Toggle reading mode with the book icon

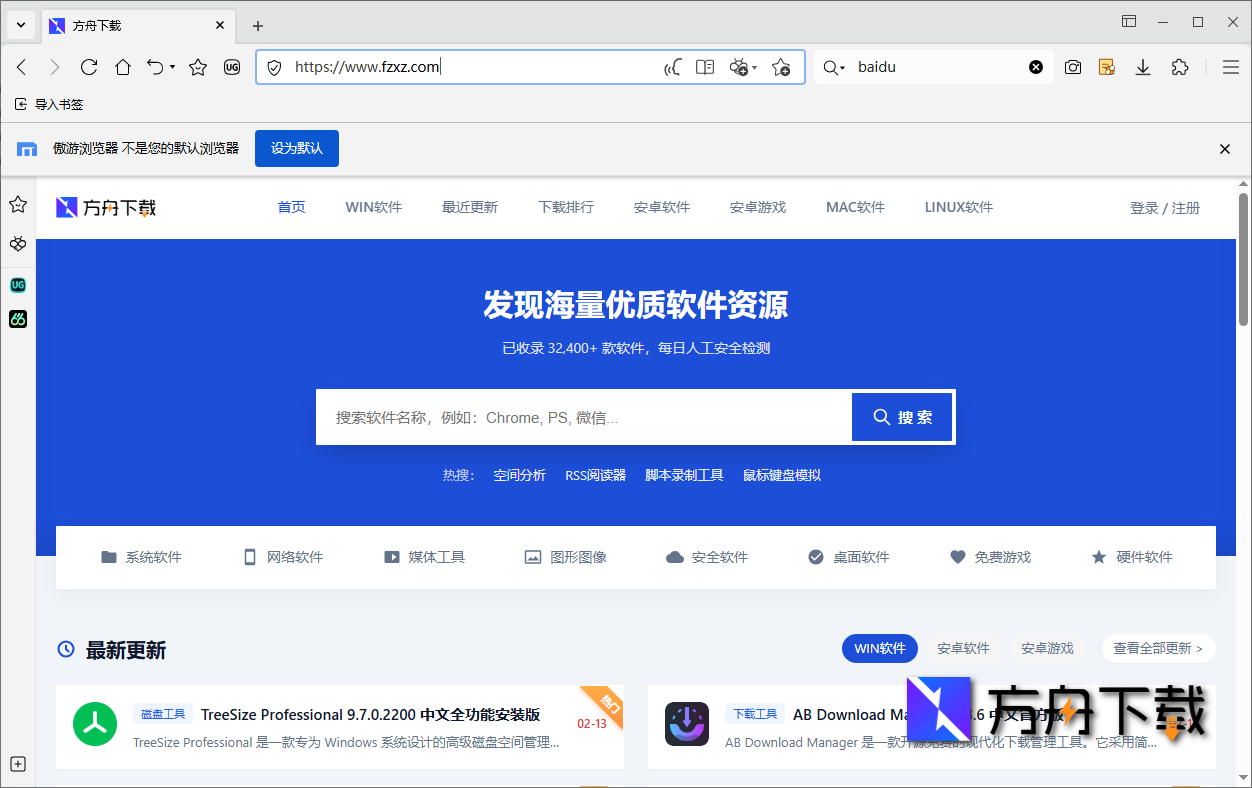[704, 67]
